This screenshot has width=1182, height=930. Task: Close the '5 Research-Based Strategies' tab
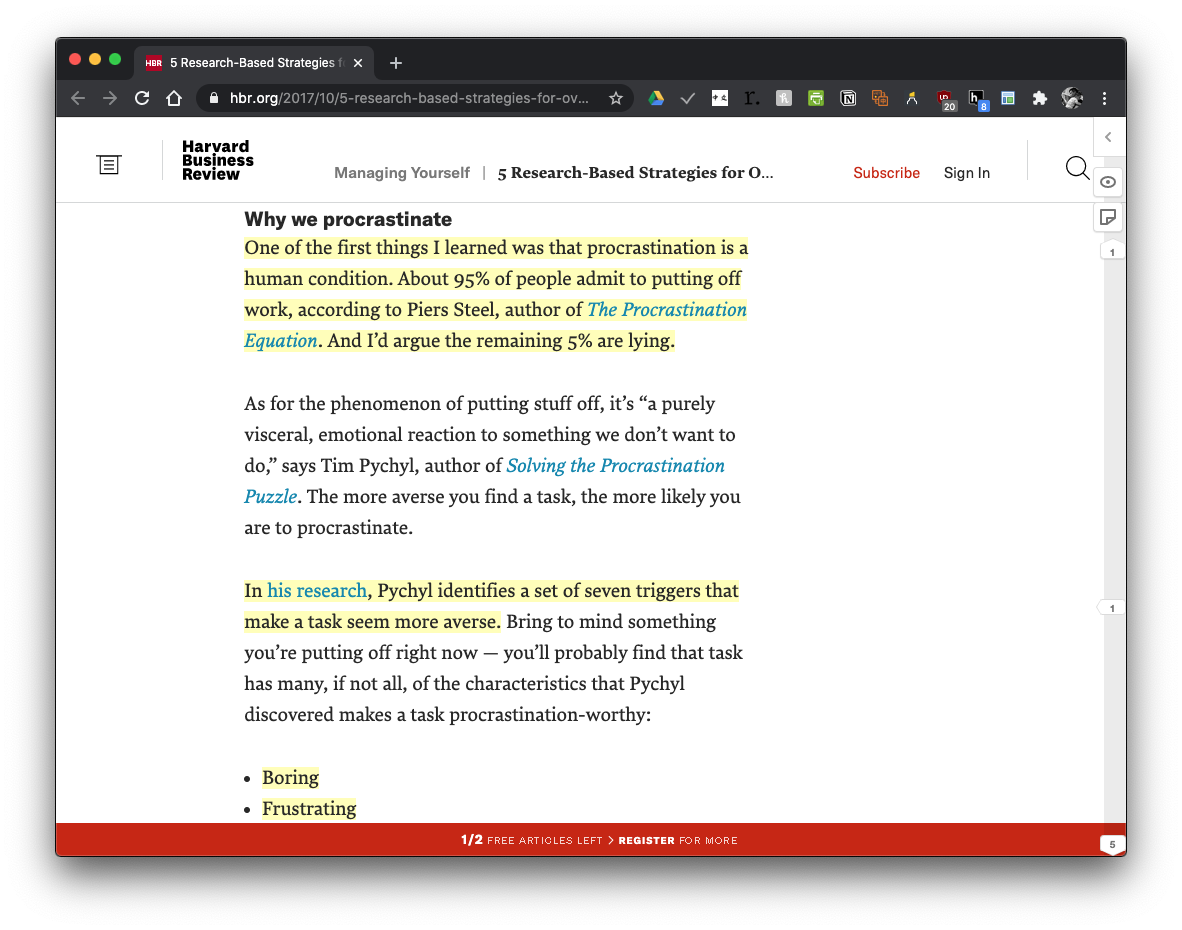pyautogui.click(x=358, y=63)
